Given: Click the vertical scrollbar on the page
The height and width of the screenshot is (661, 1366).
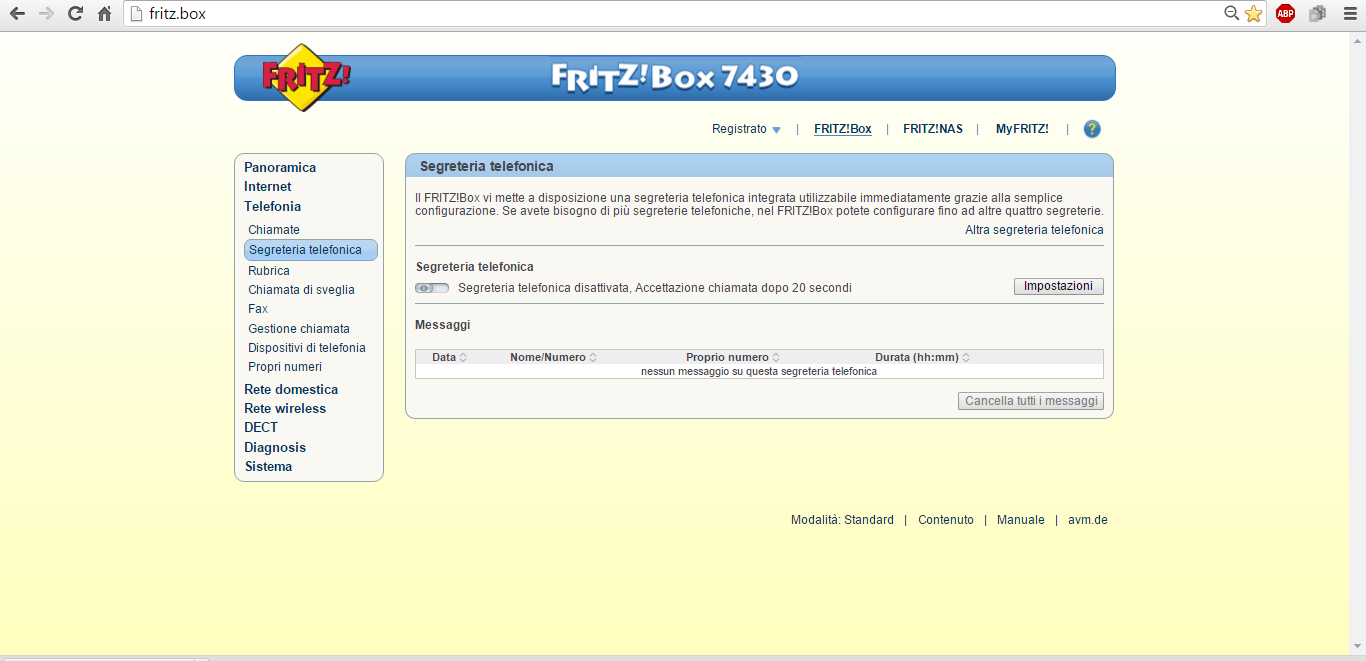Looking at the screenshot, I should coord(1357,343).
